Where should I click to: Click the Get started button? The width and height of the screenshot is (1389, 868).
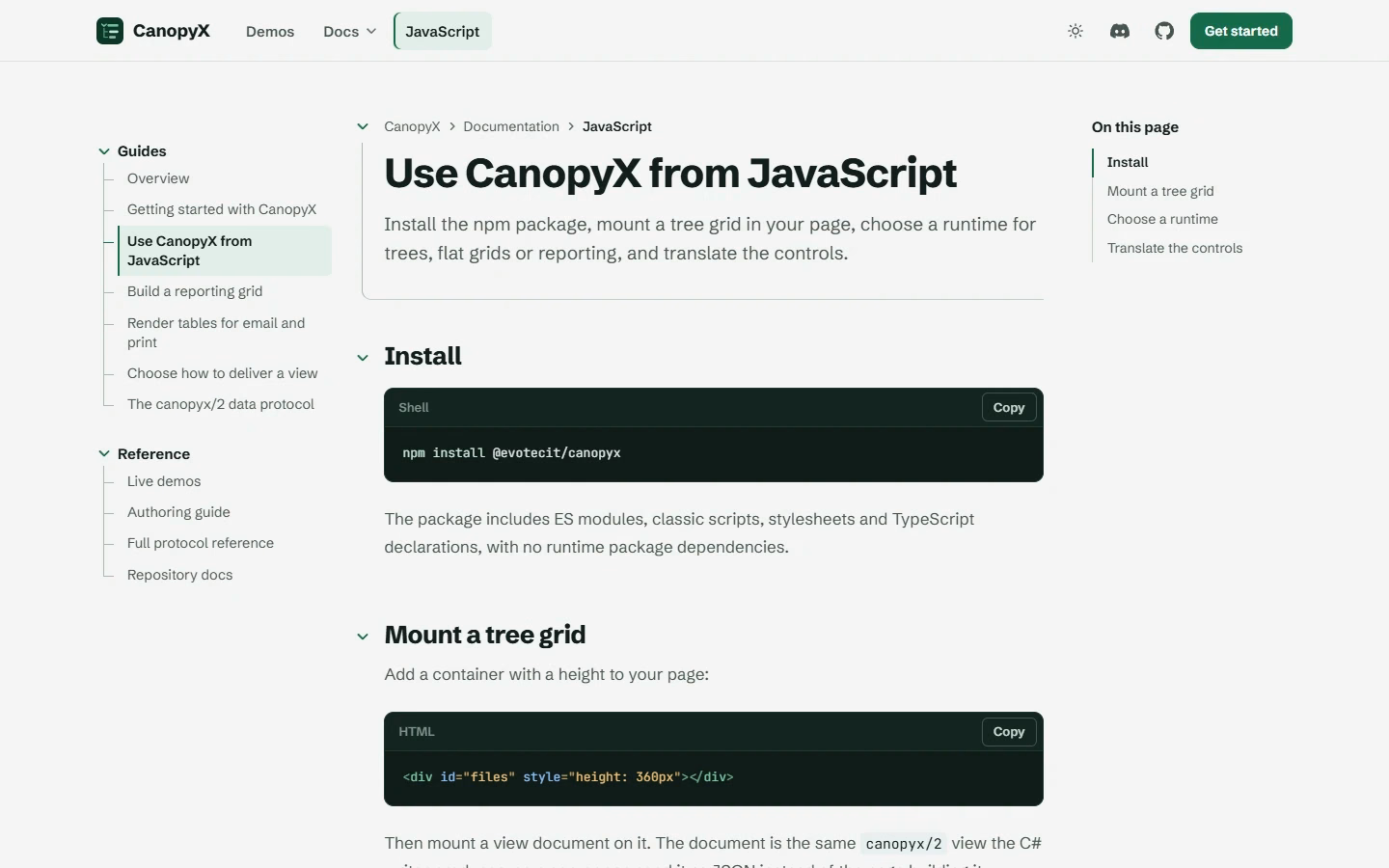click(x=1241, y=31)
